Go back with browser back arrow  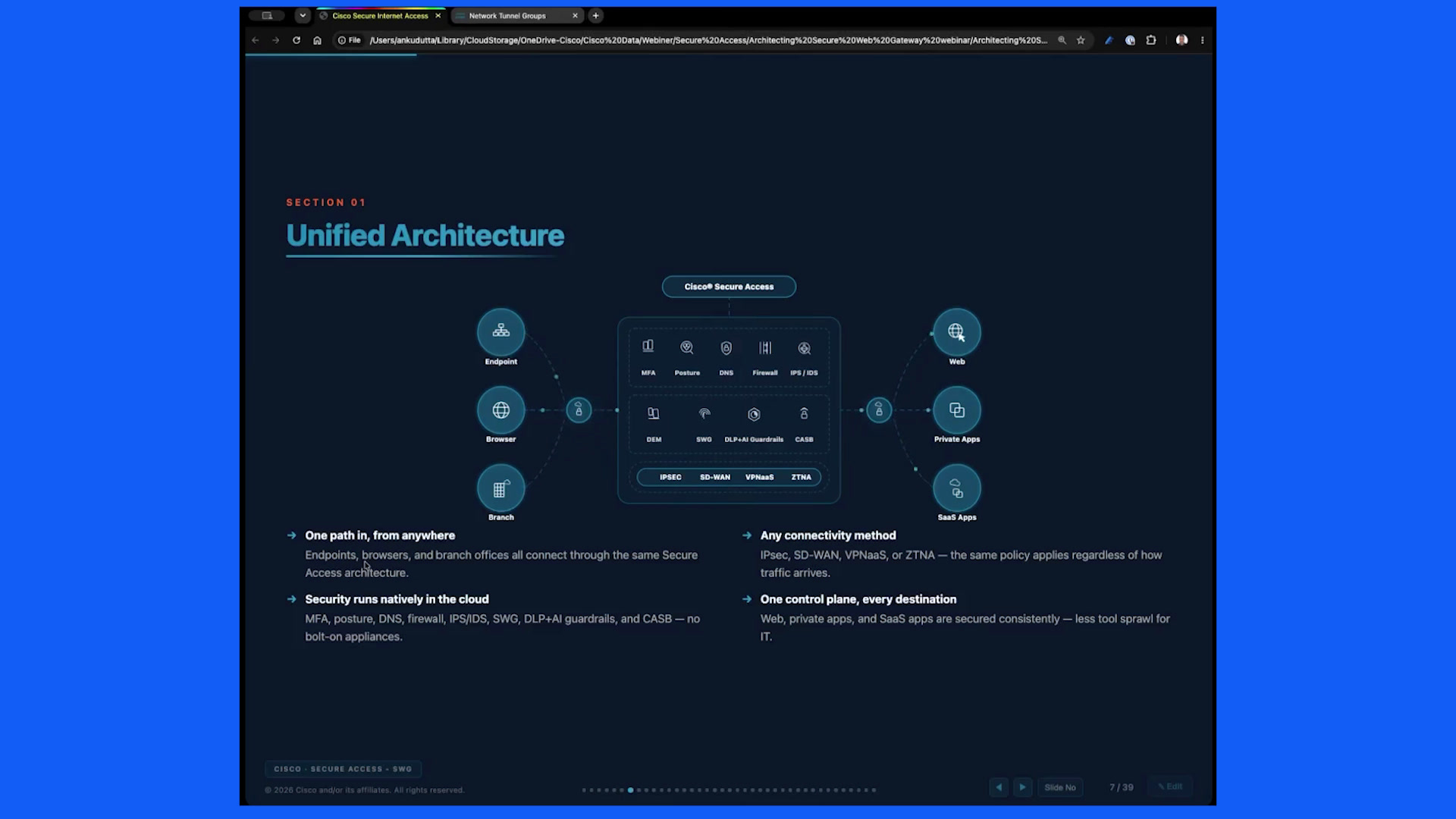pos(256,40)
